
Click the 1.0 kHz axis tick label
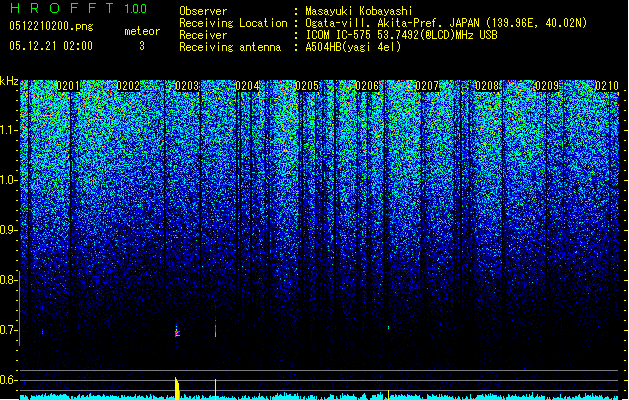[x=9, y=180]
